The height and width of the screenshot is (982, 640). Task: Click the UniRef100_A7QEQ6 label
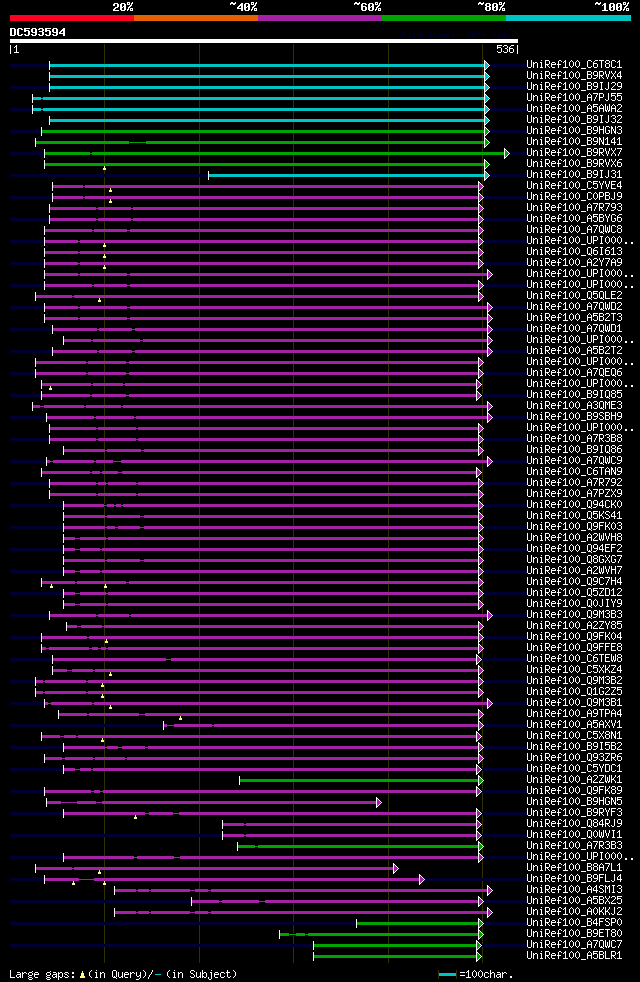574,373
